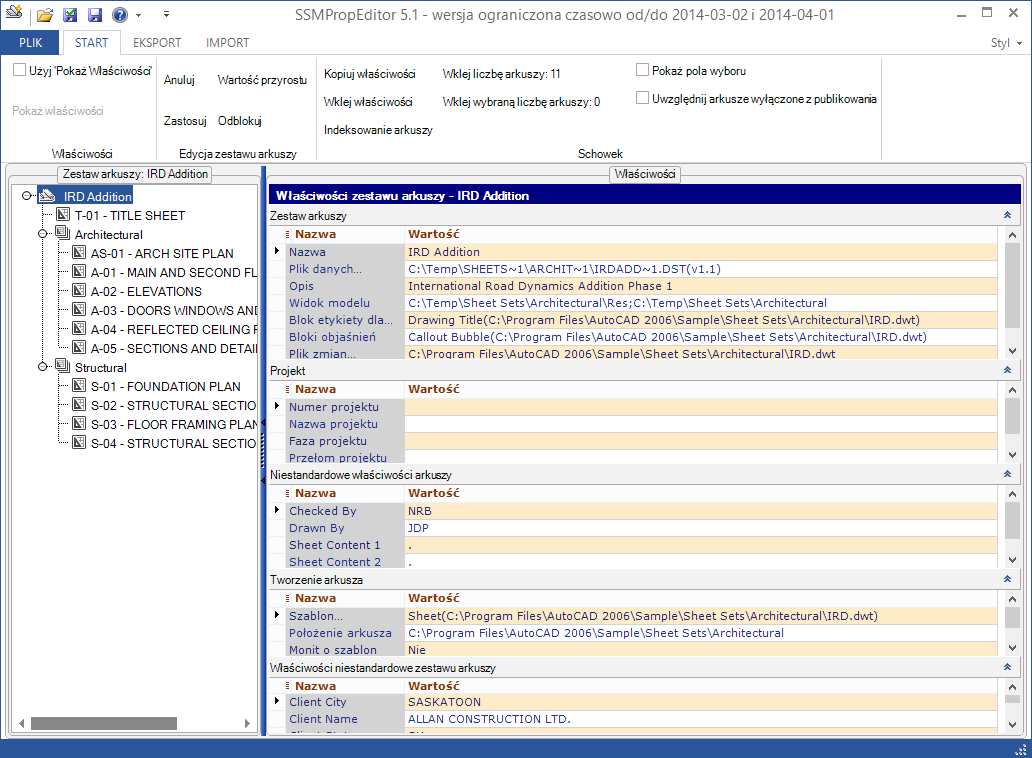Click the Zastosuj button

(x=185, y=121)
